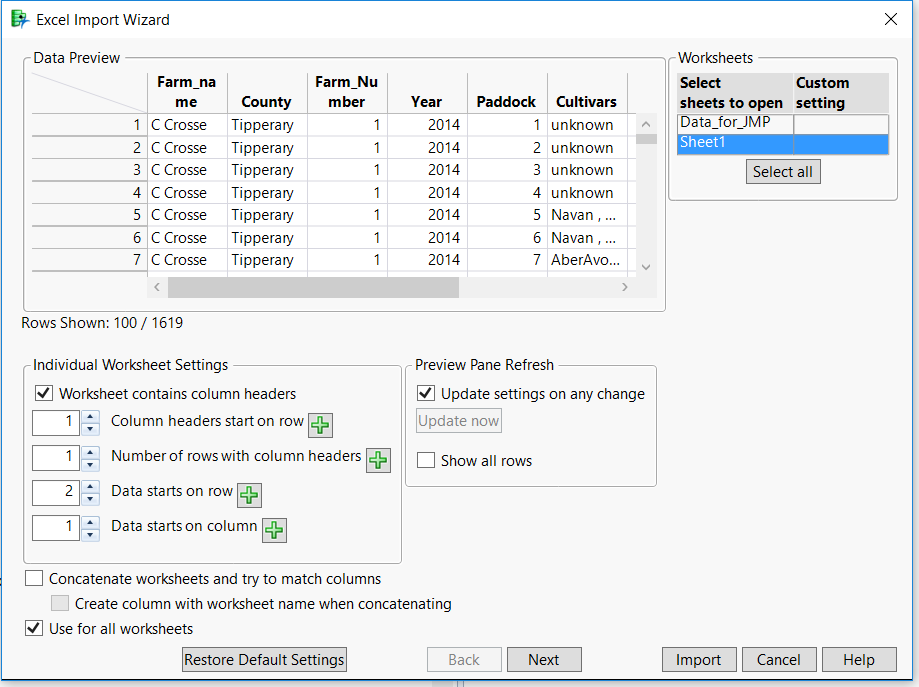Click green plus next to Data starts on row
The image size is (919, 687).
(x=249, y=495)
